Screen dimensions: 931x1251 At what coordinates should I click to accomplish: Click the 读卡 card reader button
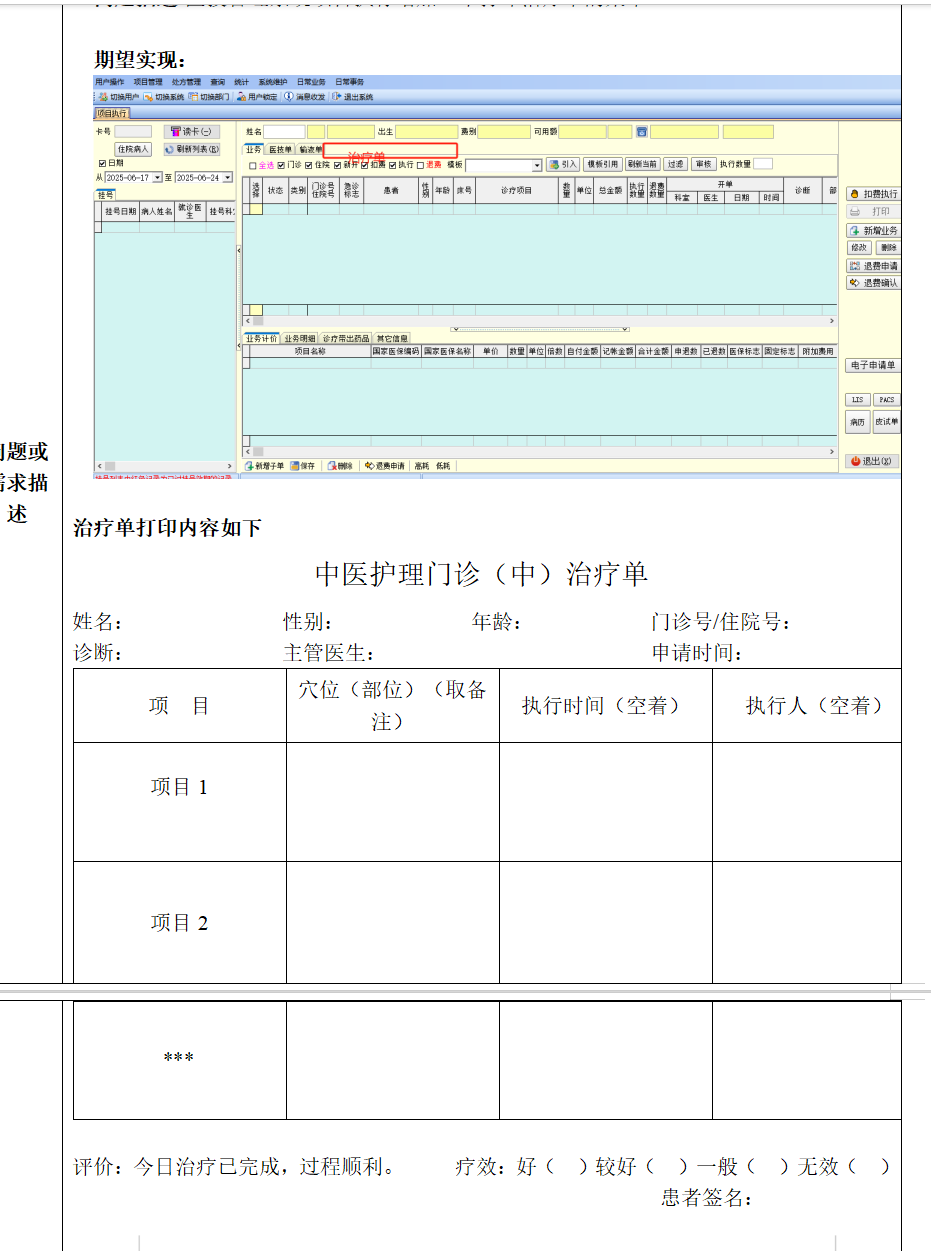pos(191,131)
